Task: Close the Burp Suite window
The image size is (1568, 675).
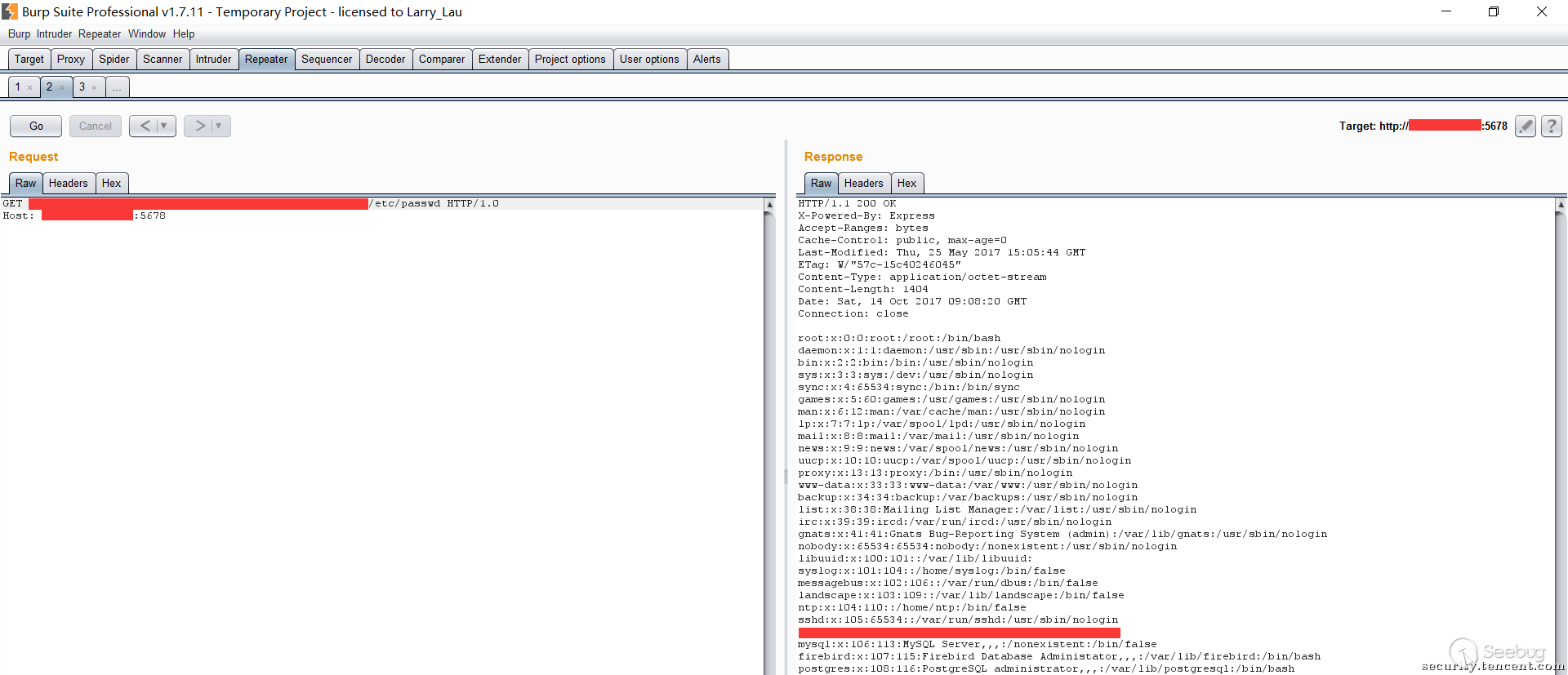Action: tap(1542, 11)
